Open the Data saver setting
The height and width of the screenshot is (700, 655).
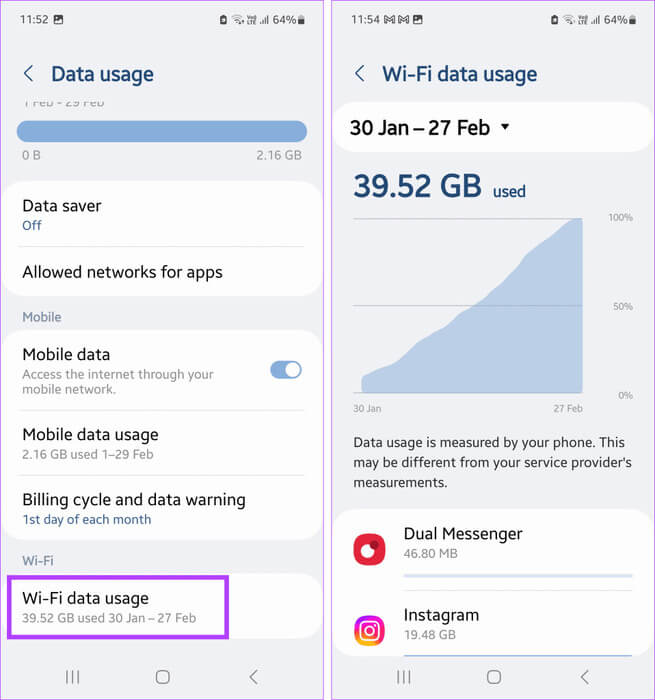[x=162, y=215]
